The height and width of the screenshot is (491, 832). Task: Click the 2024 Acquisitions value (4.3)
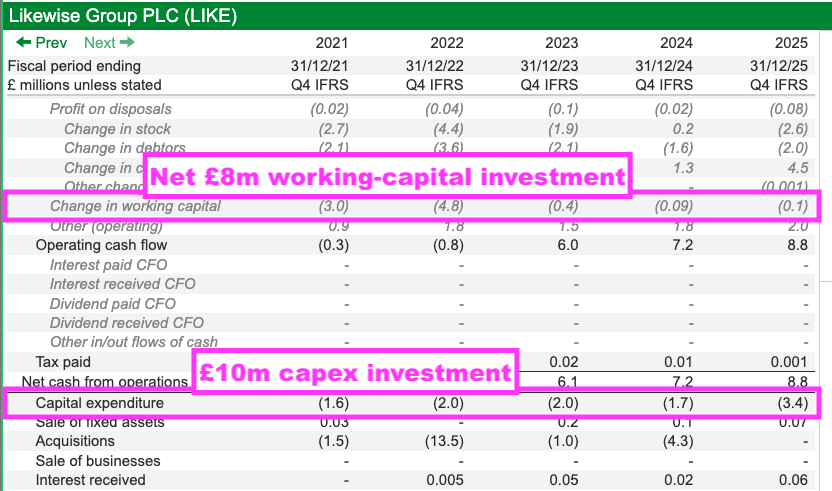point(678,441)
